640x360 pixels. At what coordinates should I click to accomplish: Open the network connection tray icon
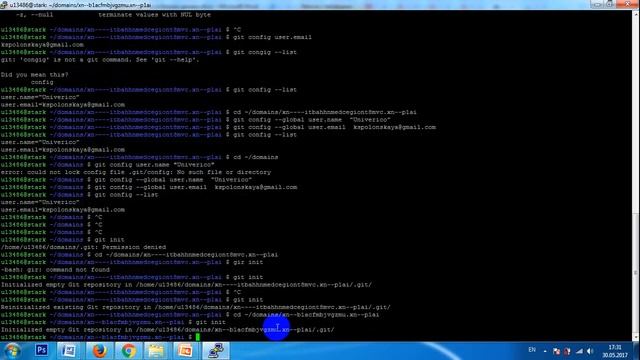click(579, 351)
